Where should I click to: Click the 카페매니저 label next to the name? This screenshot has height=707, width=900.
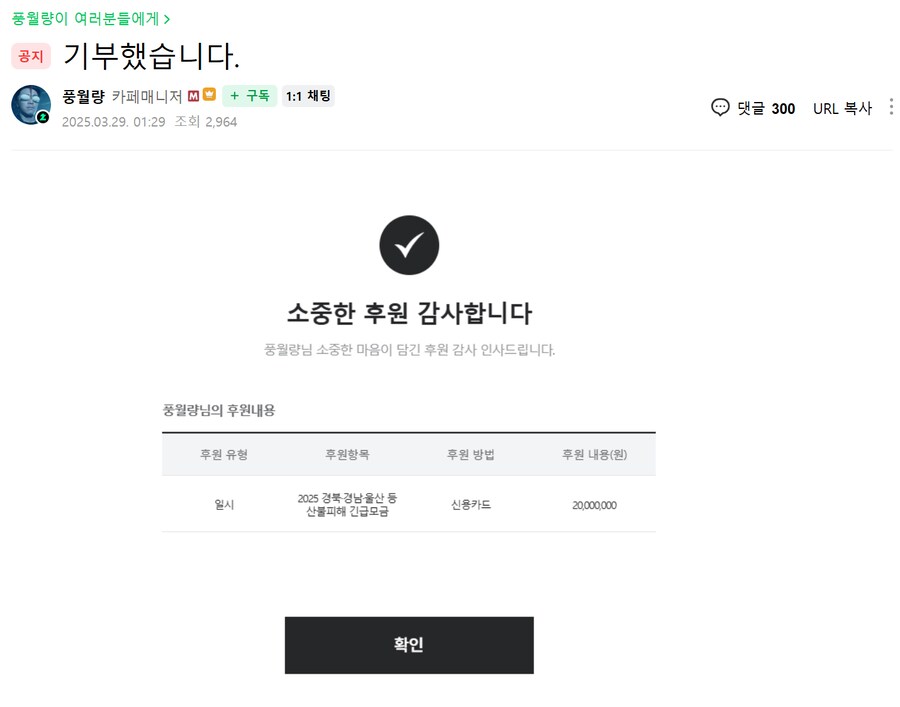(145, 95)
